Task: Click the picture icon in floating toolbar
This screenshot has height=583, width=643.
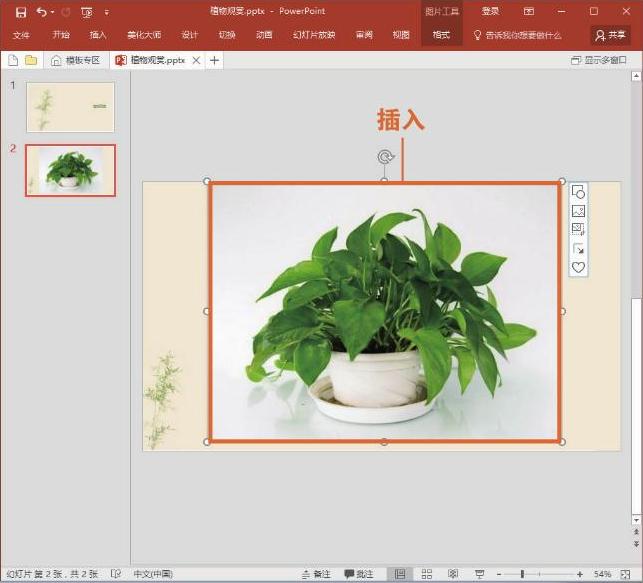Action: pyautogui.click(x=578, y=211)
